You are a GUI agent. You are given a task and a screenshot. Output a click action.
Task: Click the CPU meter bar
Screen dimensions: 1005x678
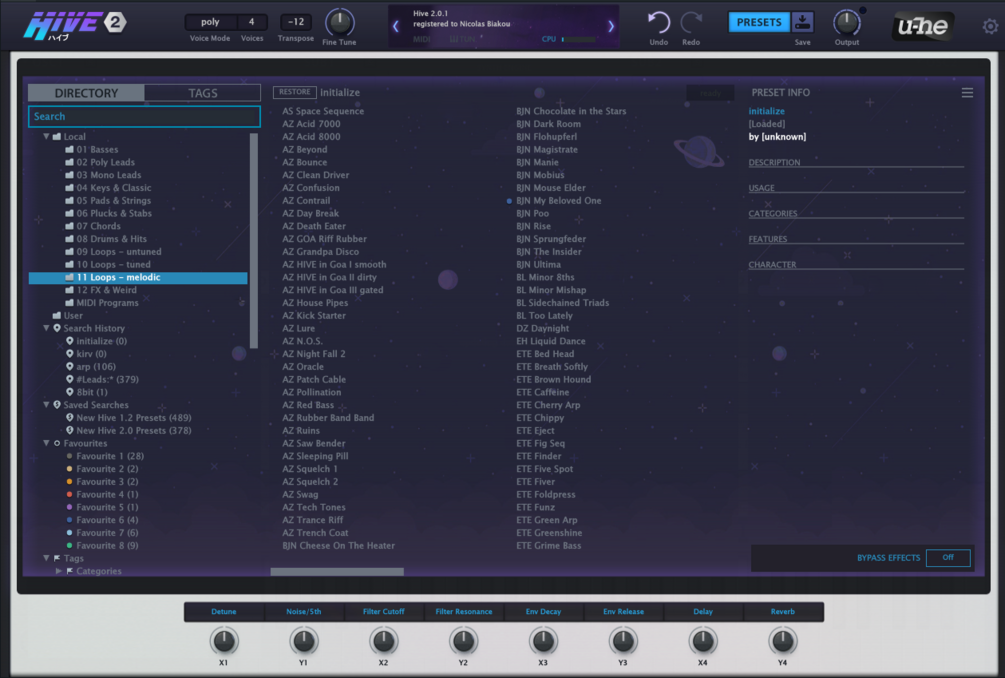pyautogui.click(x=579, y=39)
